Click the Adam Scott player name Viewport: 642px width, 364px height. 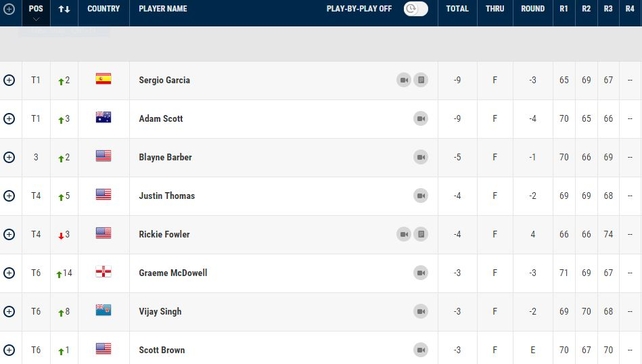161,119
